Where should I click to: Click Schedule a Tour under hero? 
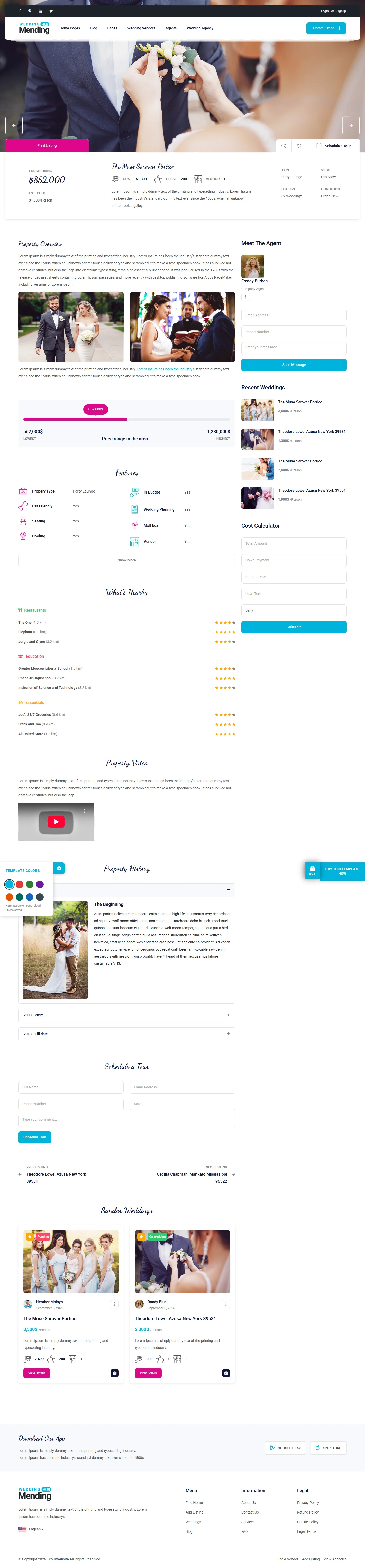pos(333,145)
